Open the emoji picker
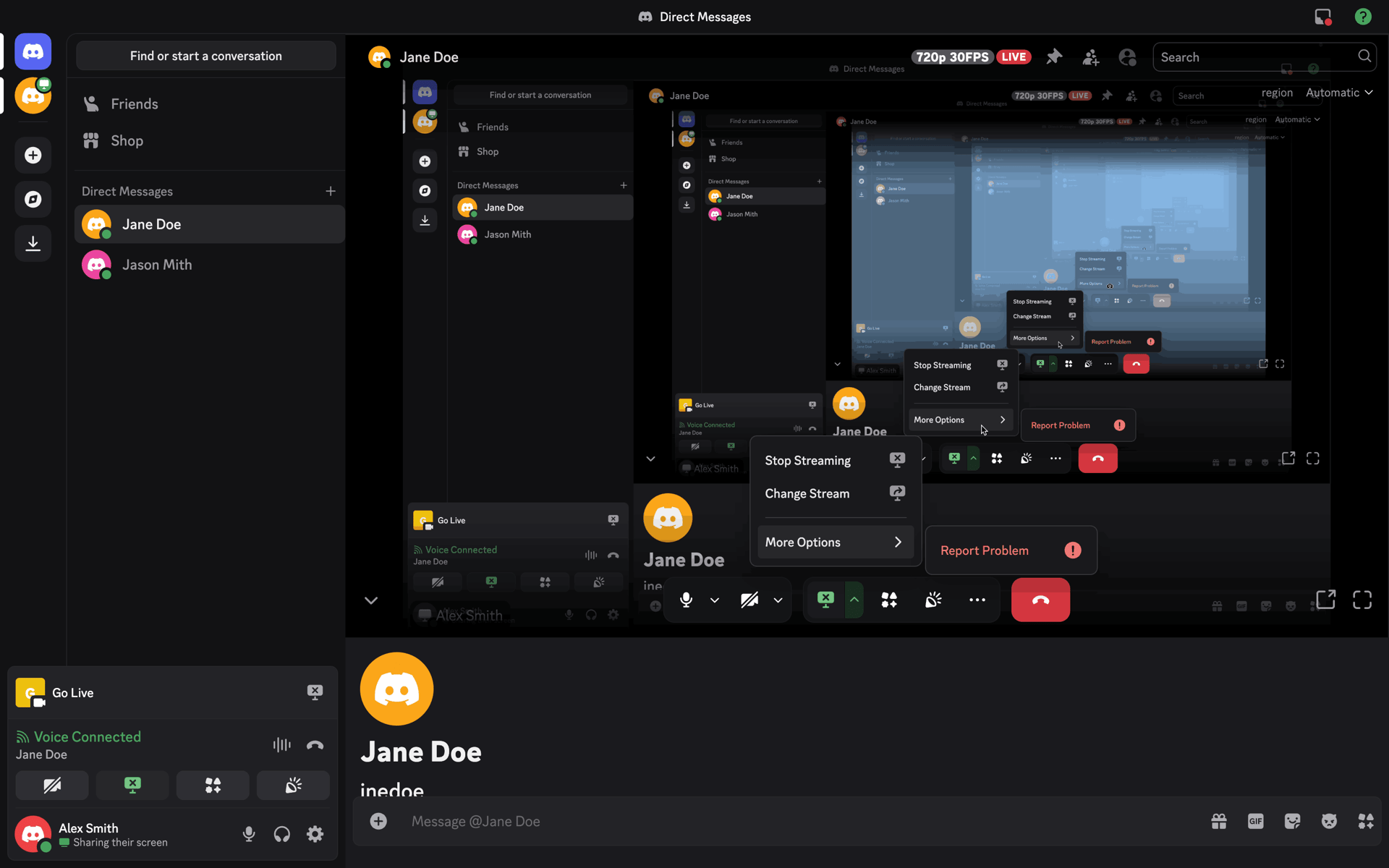Viewport: 1389px width, 868px height. pyautogui.click(x=1329, y=821)
